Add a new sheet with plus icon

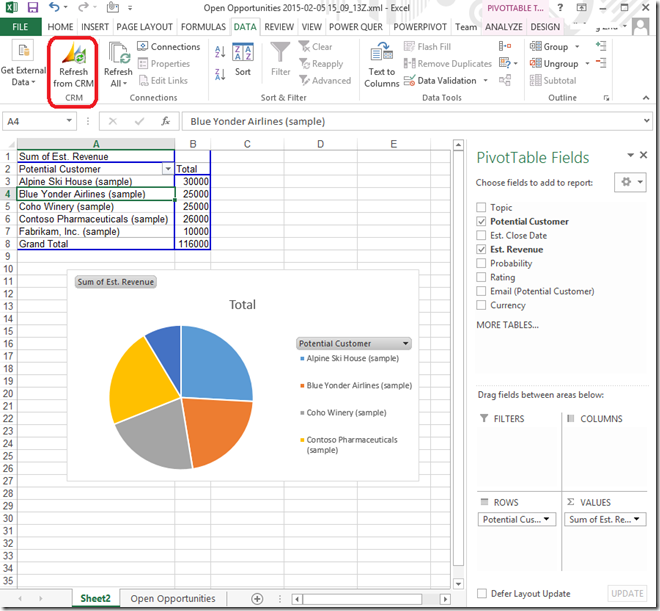click(257, 598)
